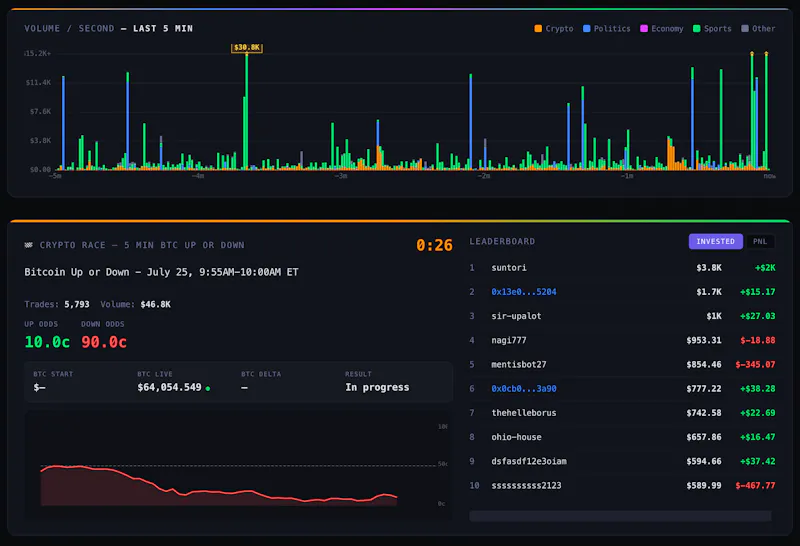
Task: Click the $11.4K y-axis label
Action: pos(39,82)
